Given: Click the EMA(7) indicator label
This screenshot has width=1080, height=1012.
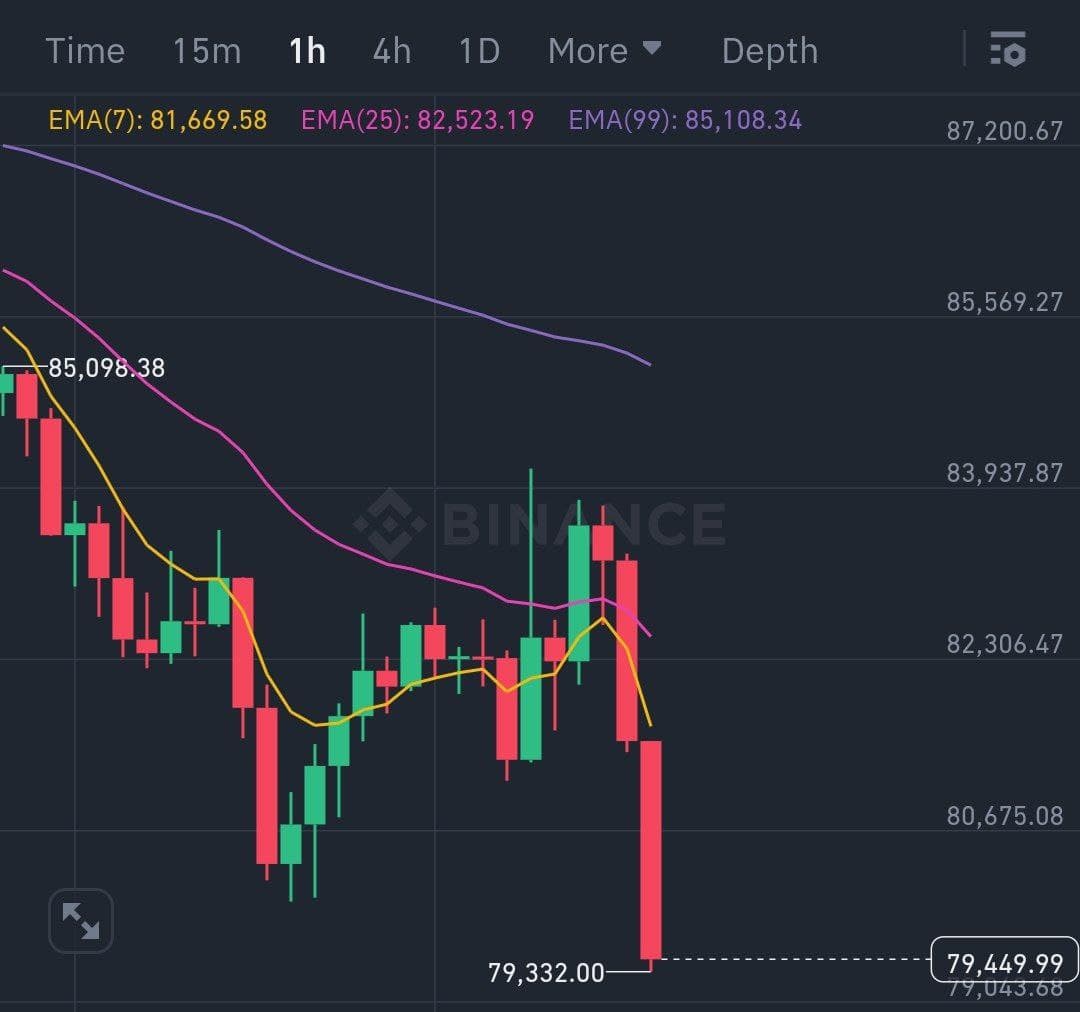Looking at the screenshot, I should tap(158, 121).
